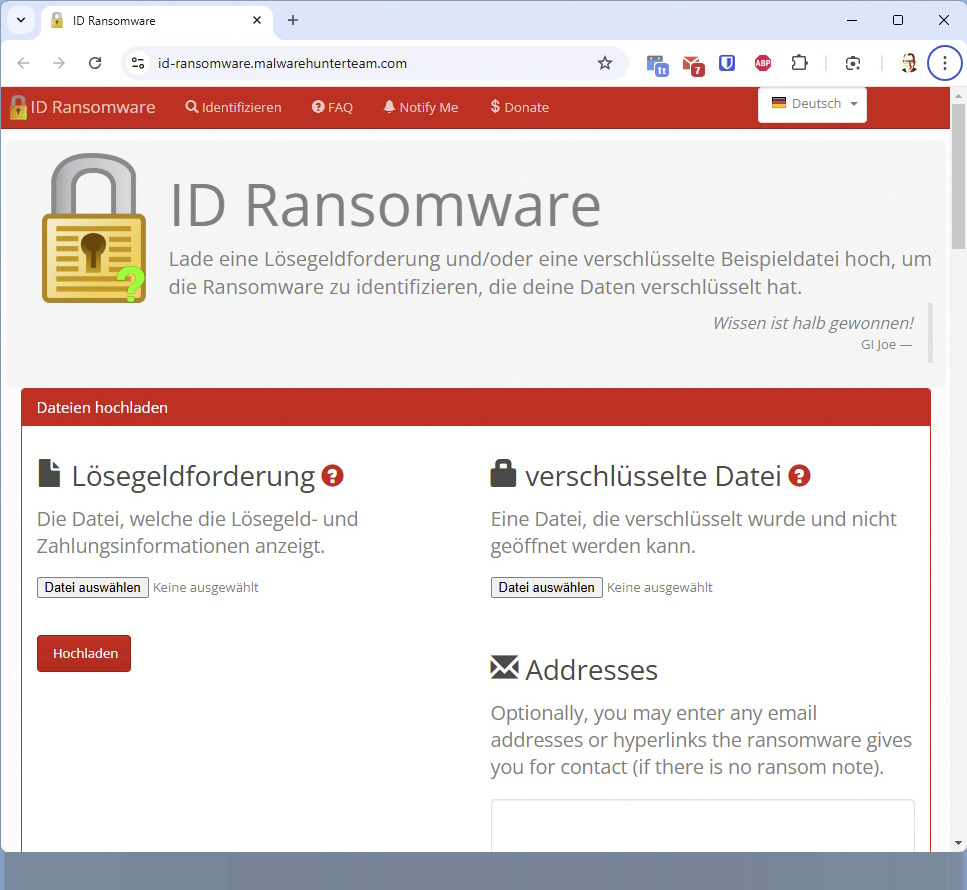Click the red Hochladen button
The width and height of the screenshot is (967, 890).
pyautogui.click(x=84, y=654)
